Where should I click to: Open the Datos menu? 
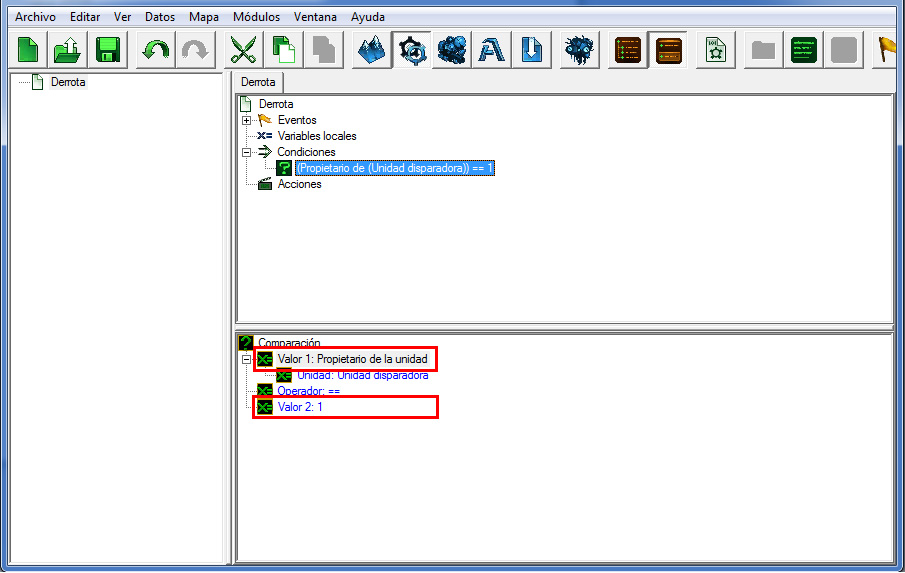160,17
